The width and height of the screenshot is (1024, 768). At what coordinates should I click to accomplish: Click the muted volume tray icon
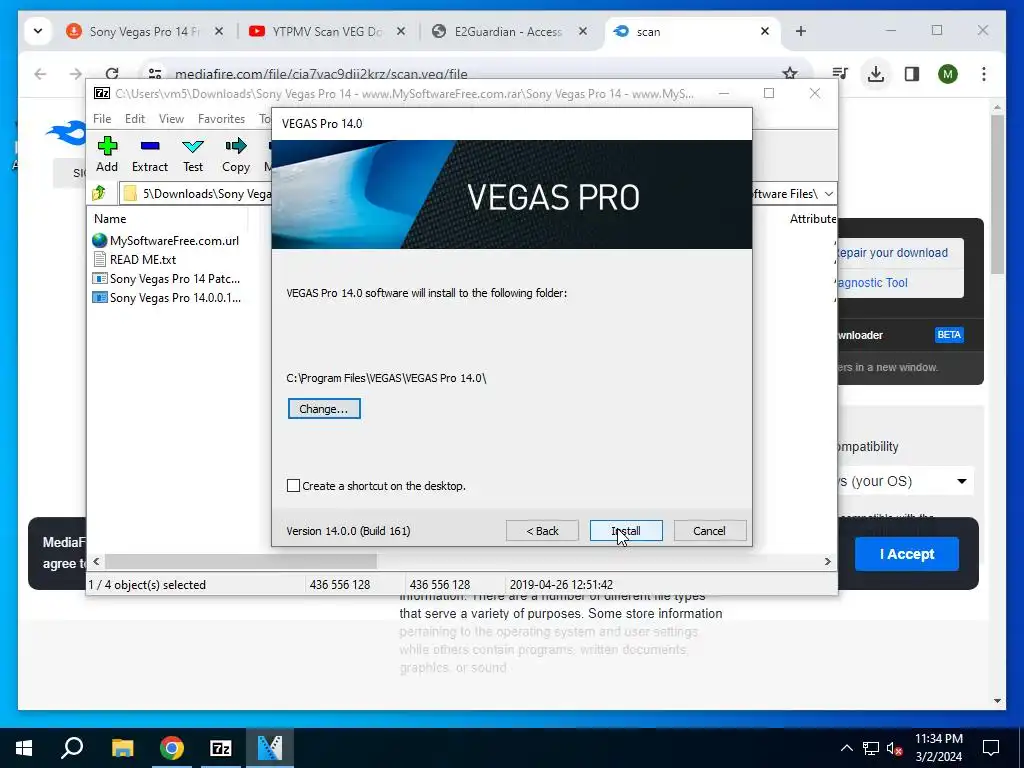coord(894,748)
